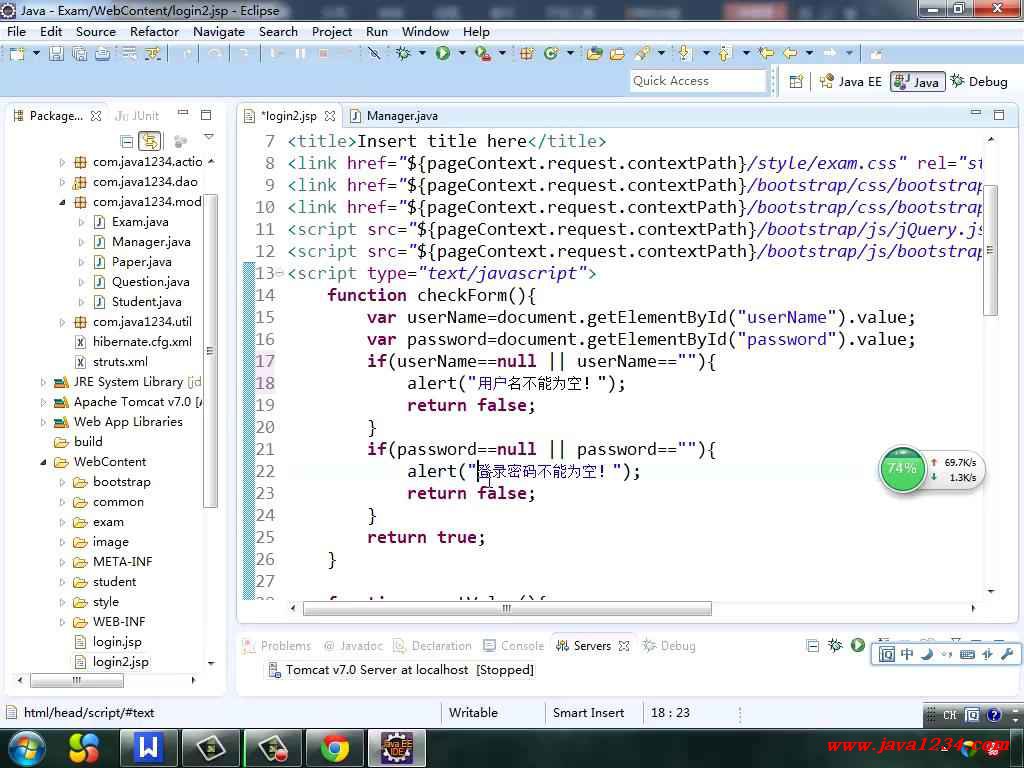This screenshot has height=768, width=1024.
Task: Open Package Explorer view menu triangle
Action: (x=208, y=138)
